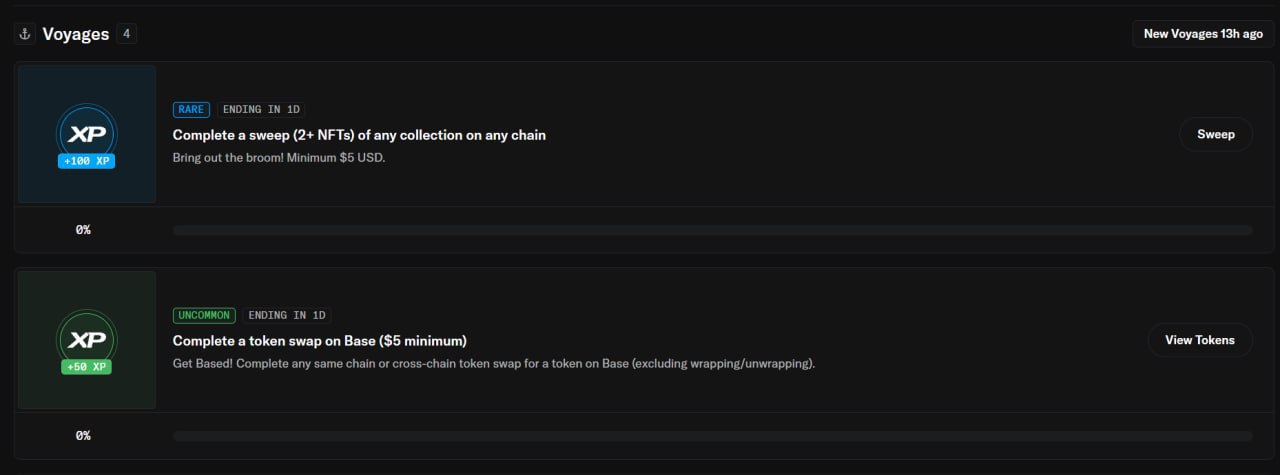Click the anchor icon beside Voyages
Image resolution: width=1280 pixels, height=475 pixels.
click(25, 34)
